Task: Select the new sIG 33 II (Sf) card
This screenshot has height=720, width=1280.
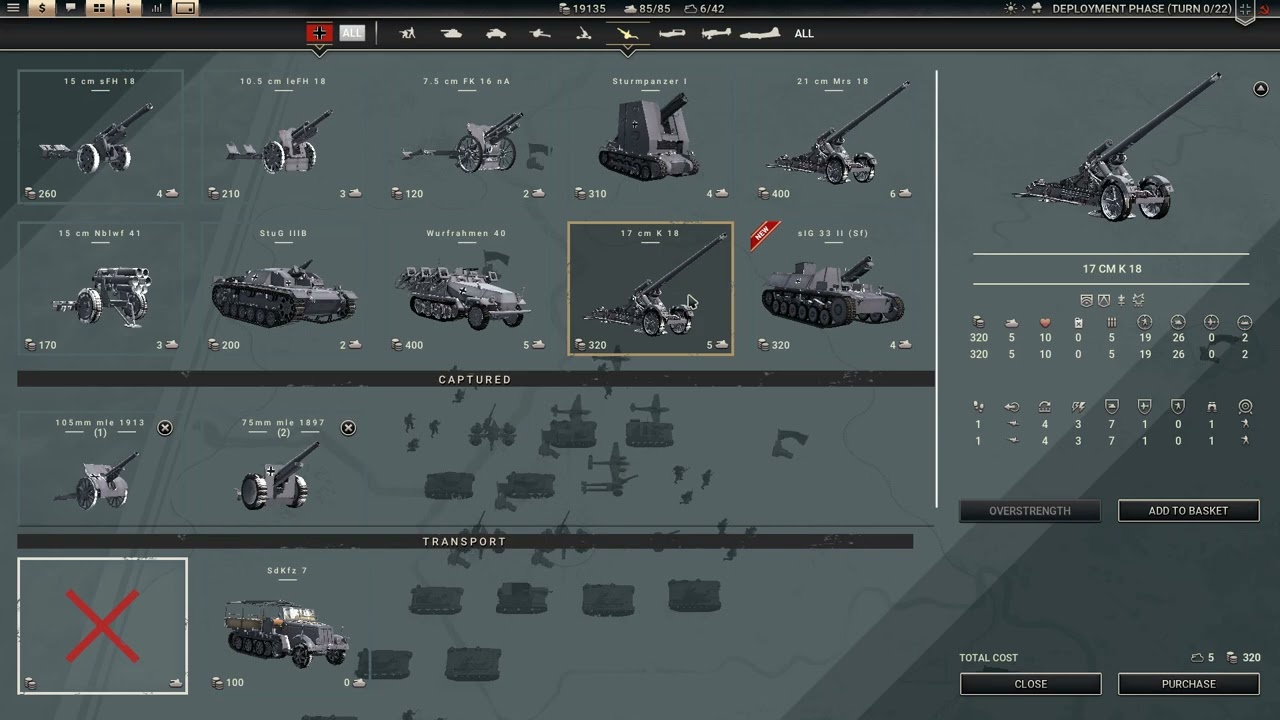Action: [833, 289]
